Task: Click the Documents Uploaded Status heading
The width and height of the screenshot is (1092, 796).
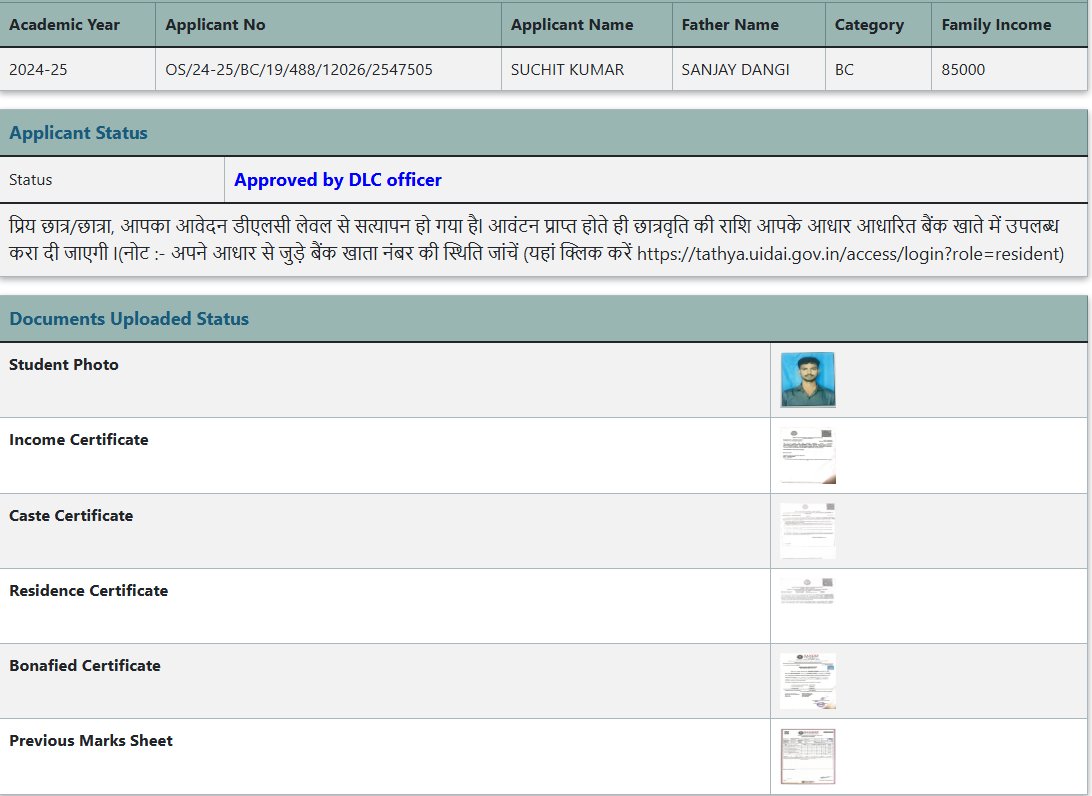Action: tap(129, 318)
